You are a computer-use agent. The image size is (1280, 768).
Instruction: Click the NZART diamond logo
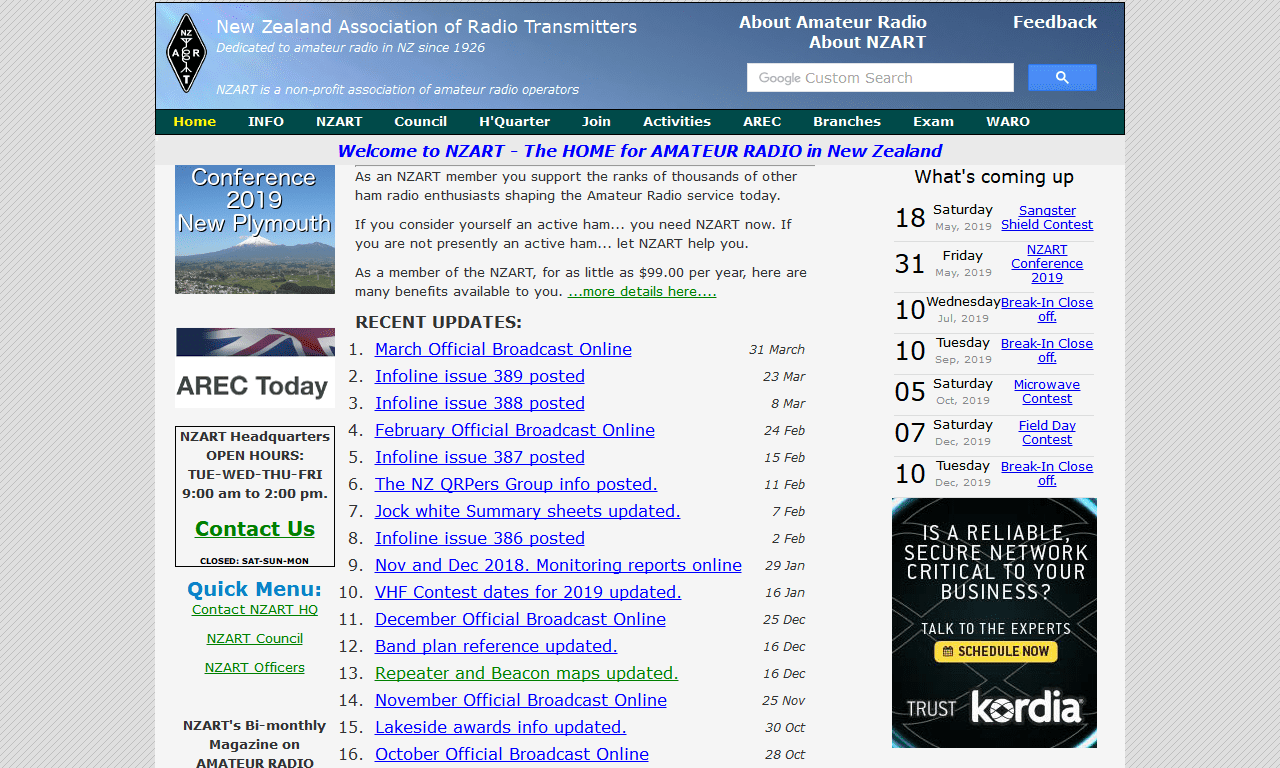(186, 53)
